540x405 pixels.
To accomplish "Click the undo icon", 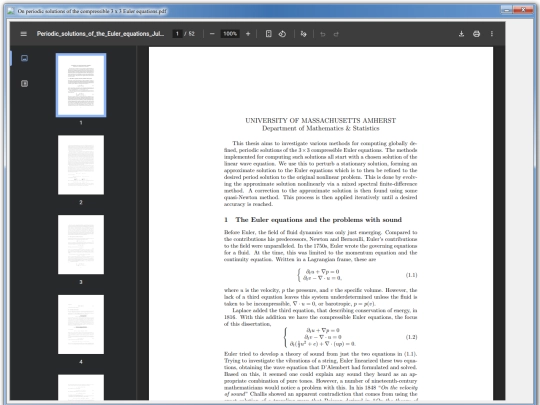I will [323, 34].
